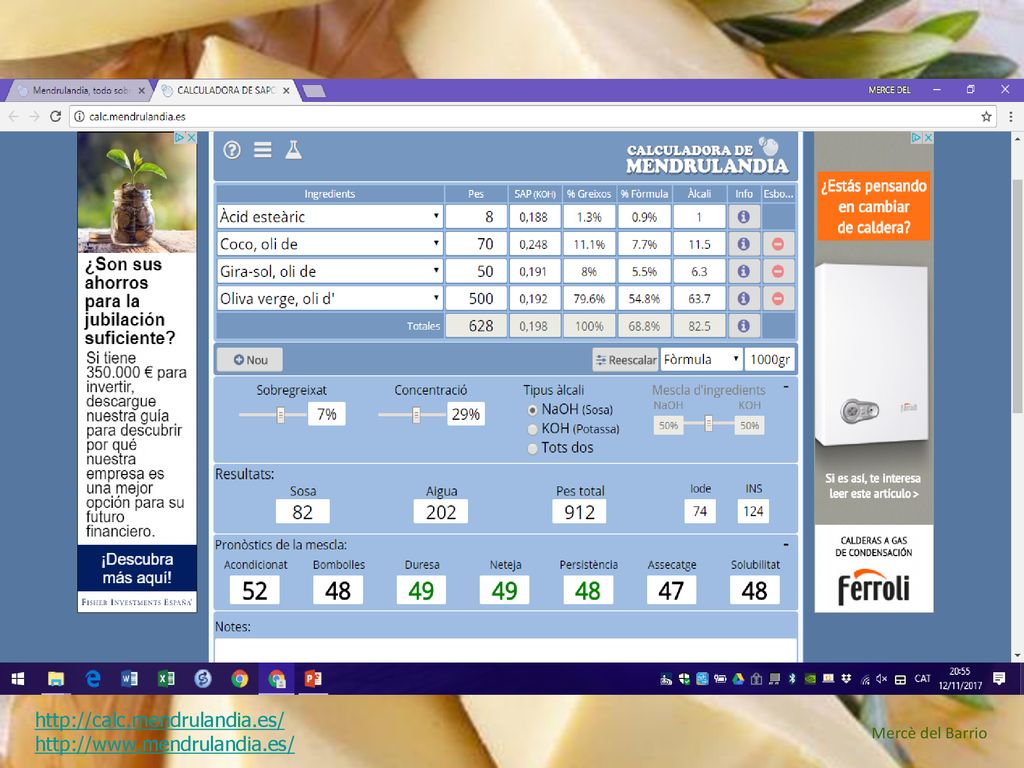The height and width of the screenshot is (768, 1024).
Task: Click the CAT language indicator in taskbar
Action: [922, 679]
